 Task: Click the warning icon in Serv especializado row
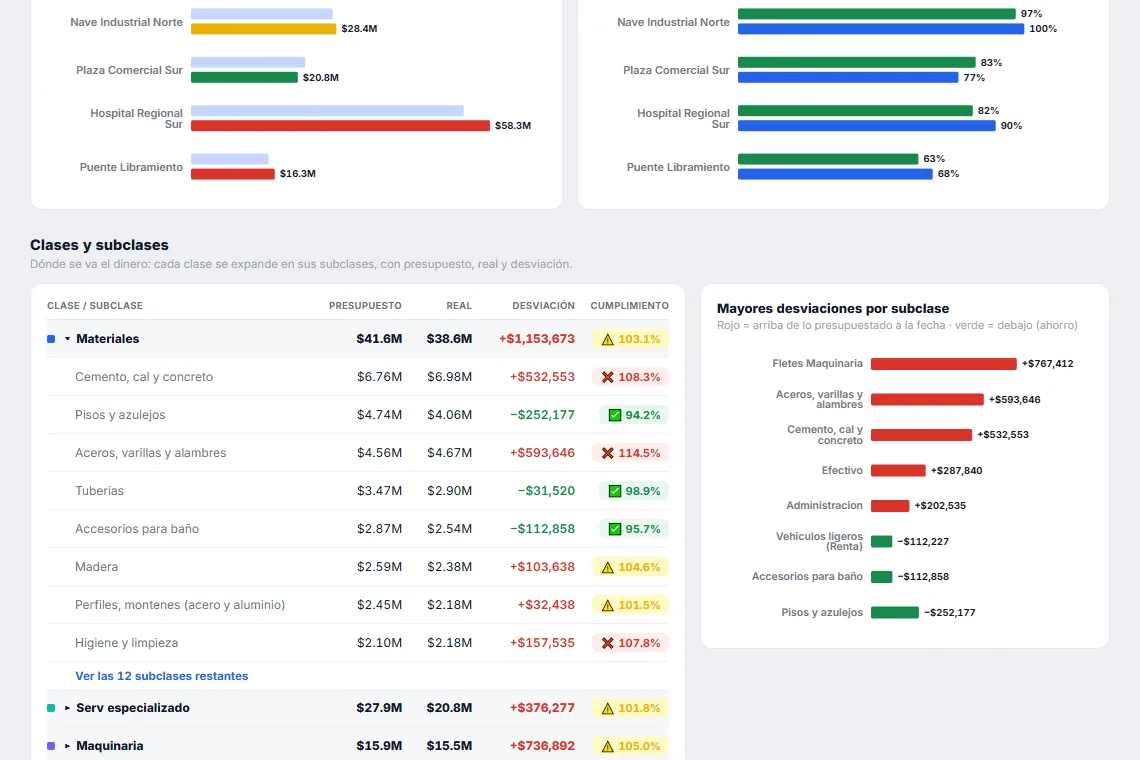pos(607,708)
